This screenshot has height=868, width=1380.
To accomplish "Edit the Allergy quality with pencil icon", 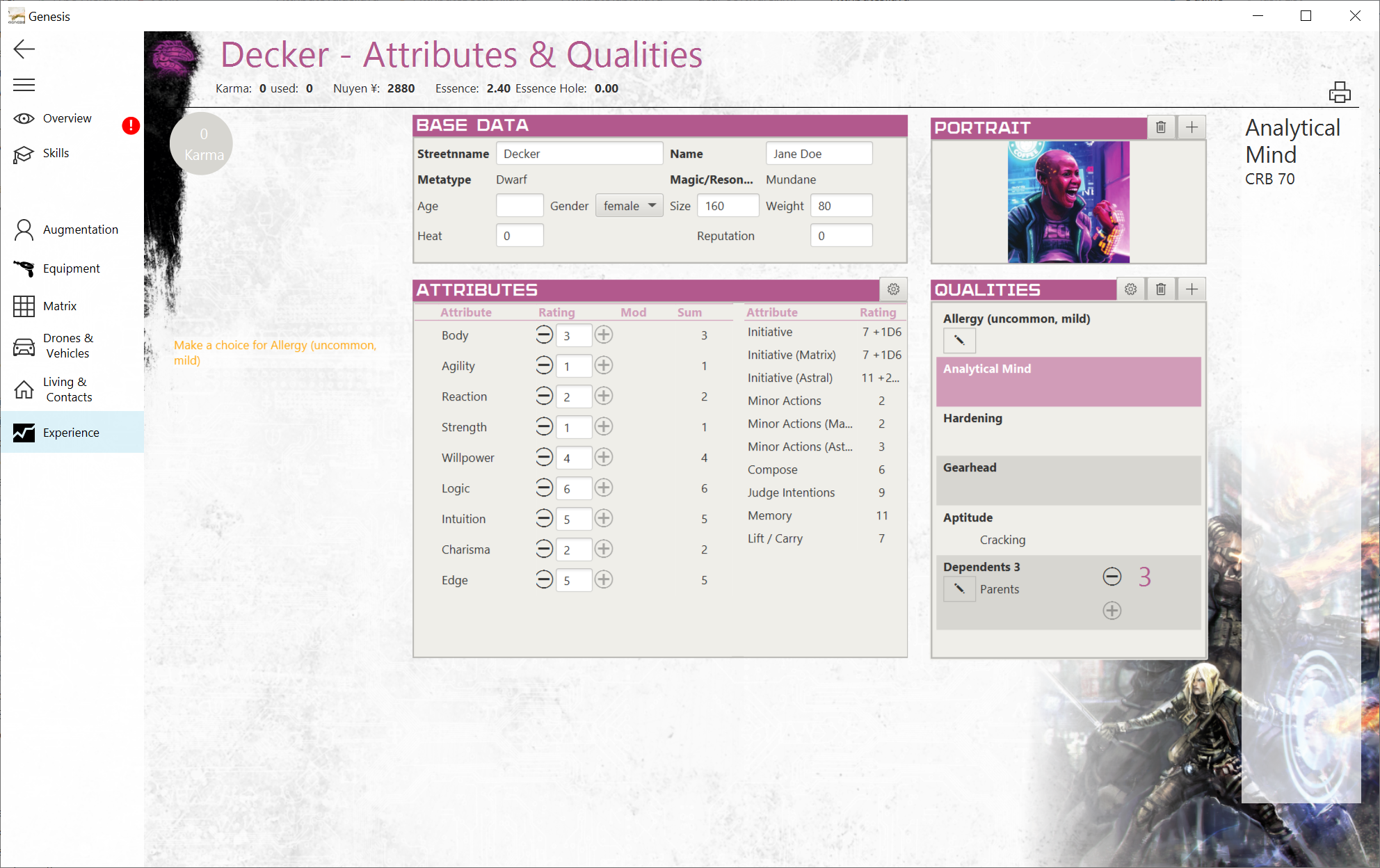I will click(959, 340).
